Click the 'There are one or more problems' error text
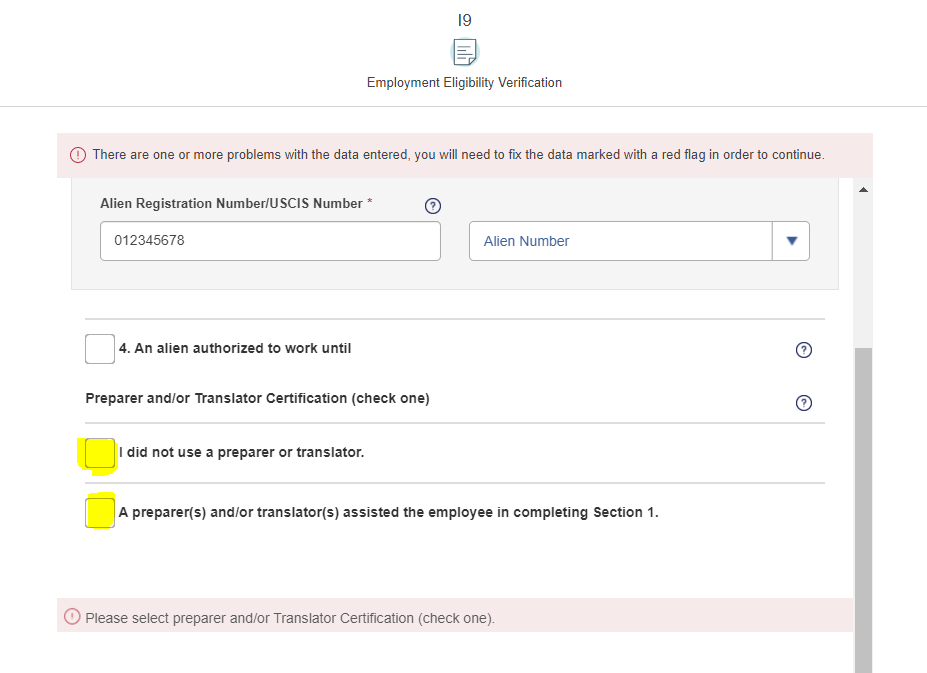This screenshot has width=927, height=673. tap(458, 155)
